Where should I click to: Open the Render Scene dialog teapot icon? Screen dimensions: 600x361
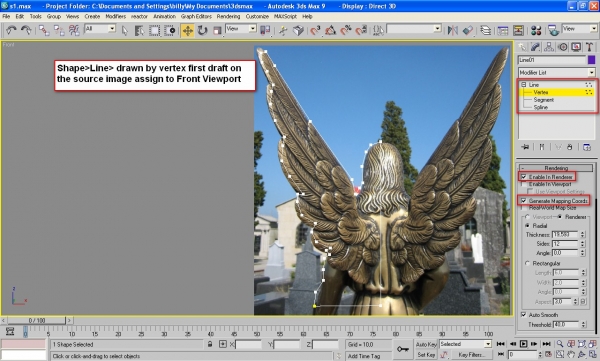pyautogui.click(x=553, y=30)
